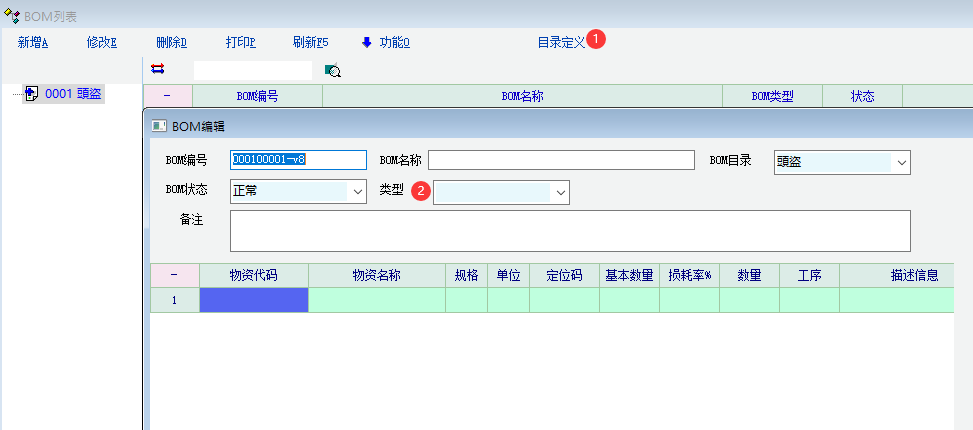Viewport: 973px width, 430px height.
Task: Click the red-blue swap arrows icon
Action: click(x=157, y=69)
